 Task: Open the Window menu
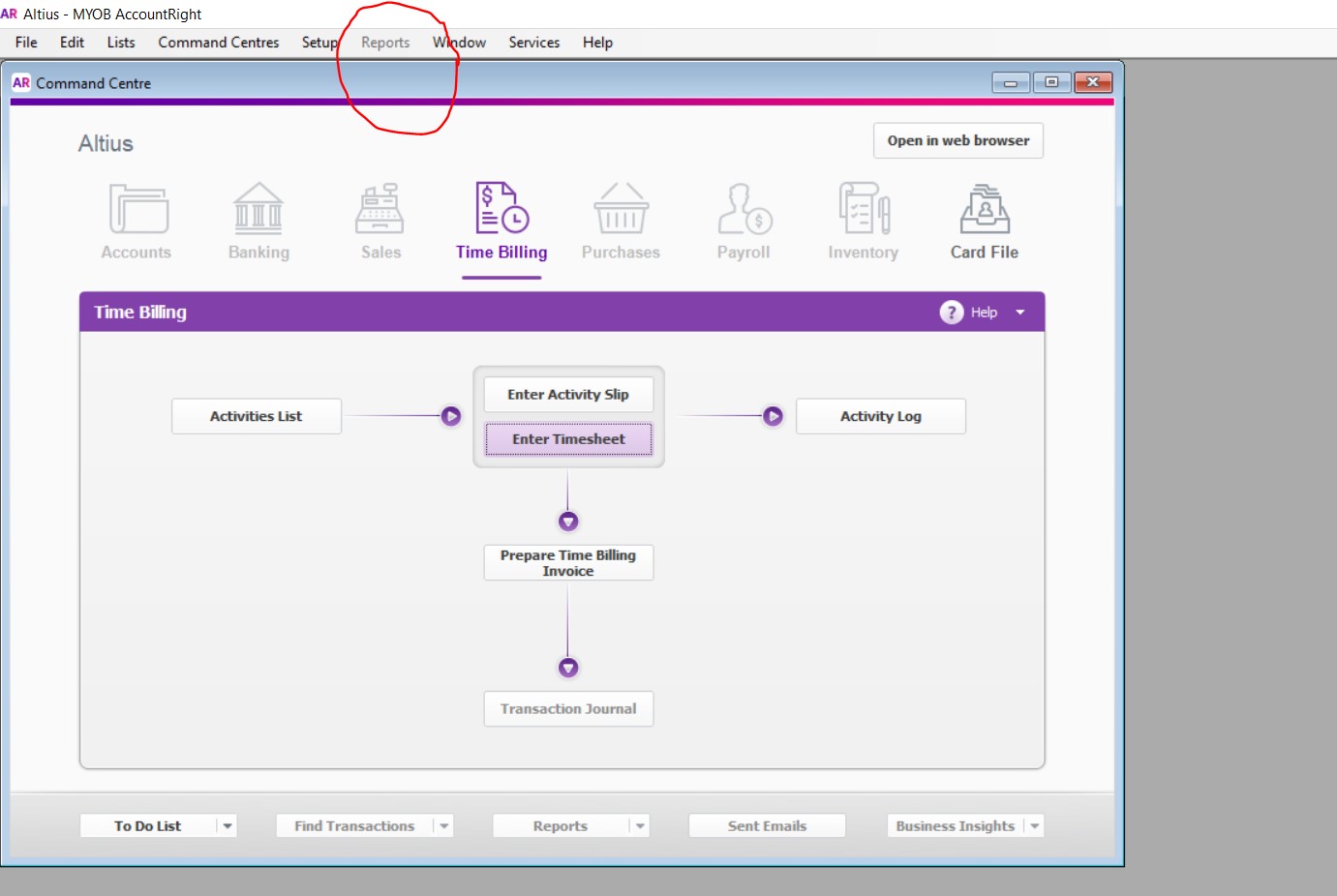(x=459, y=43)
